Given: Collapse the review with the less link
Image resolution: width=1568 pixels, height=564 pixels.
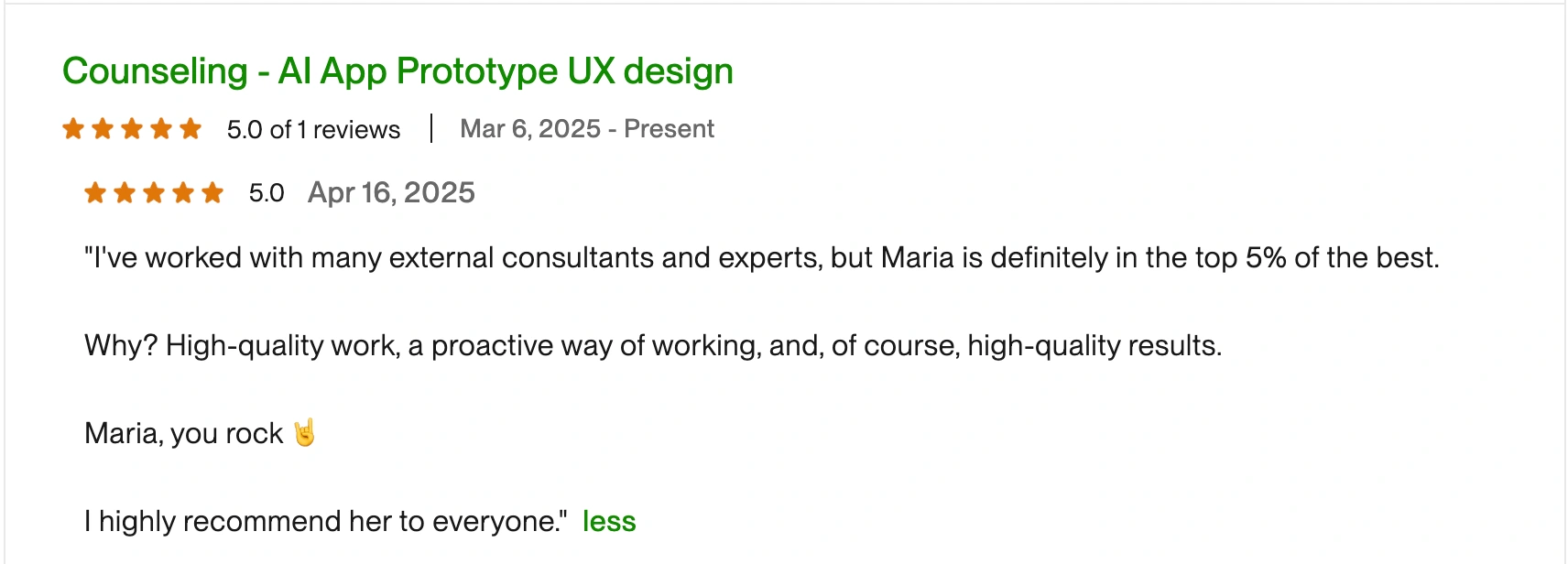Looking at the screenshot, I should click(609, 521).
